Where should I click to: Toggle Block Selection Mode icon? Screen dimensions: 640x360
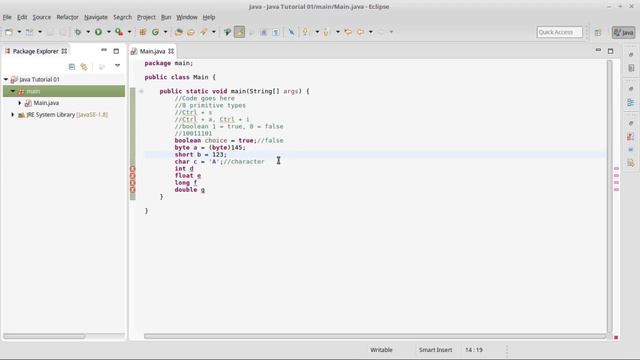point(264,32)
